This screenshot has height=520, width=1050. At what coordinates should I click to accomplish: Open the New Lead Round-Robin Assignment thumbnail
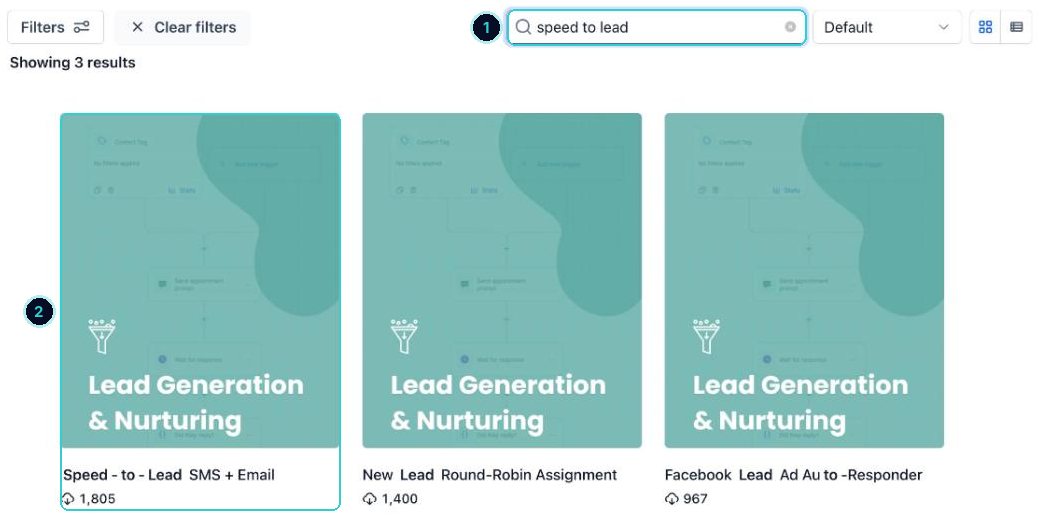[502, 280]
